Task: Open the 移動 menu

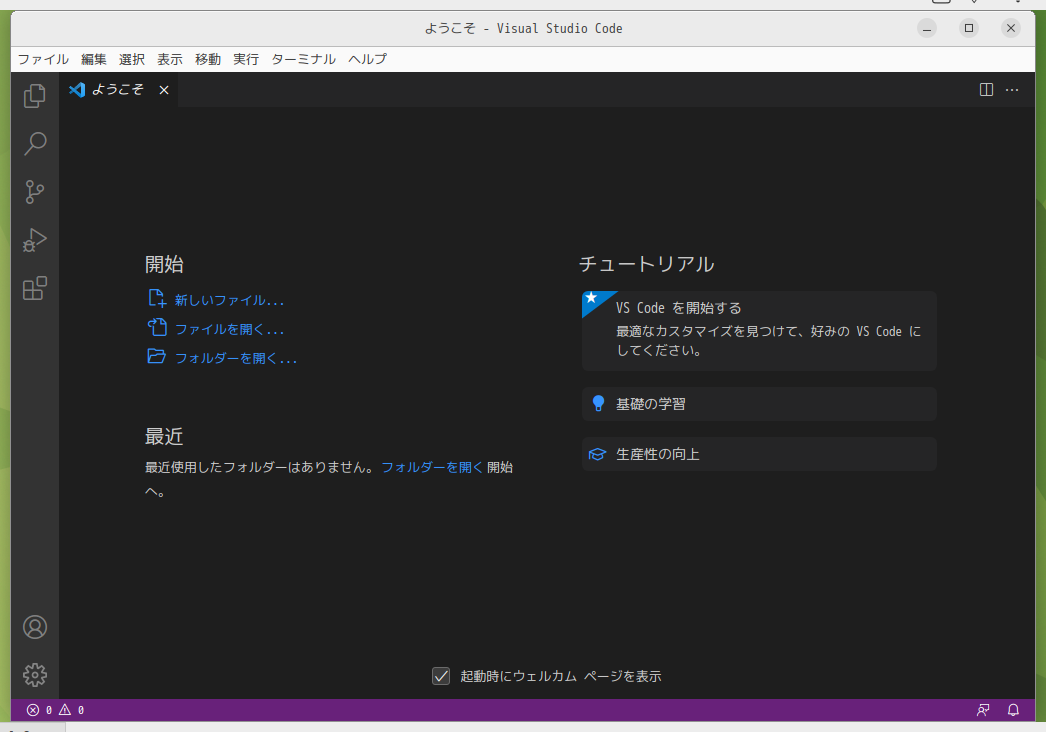Action: [x=208, y=59]
